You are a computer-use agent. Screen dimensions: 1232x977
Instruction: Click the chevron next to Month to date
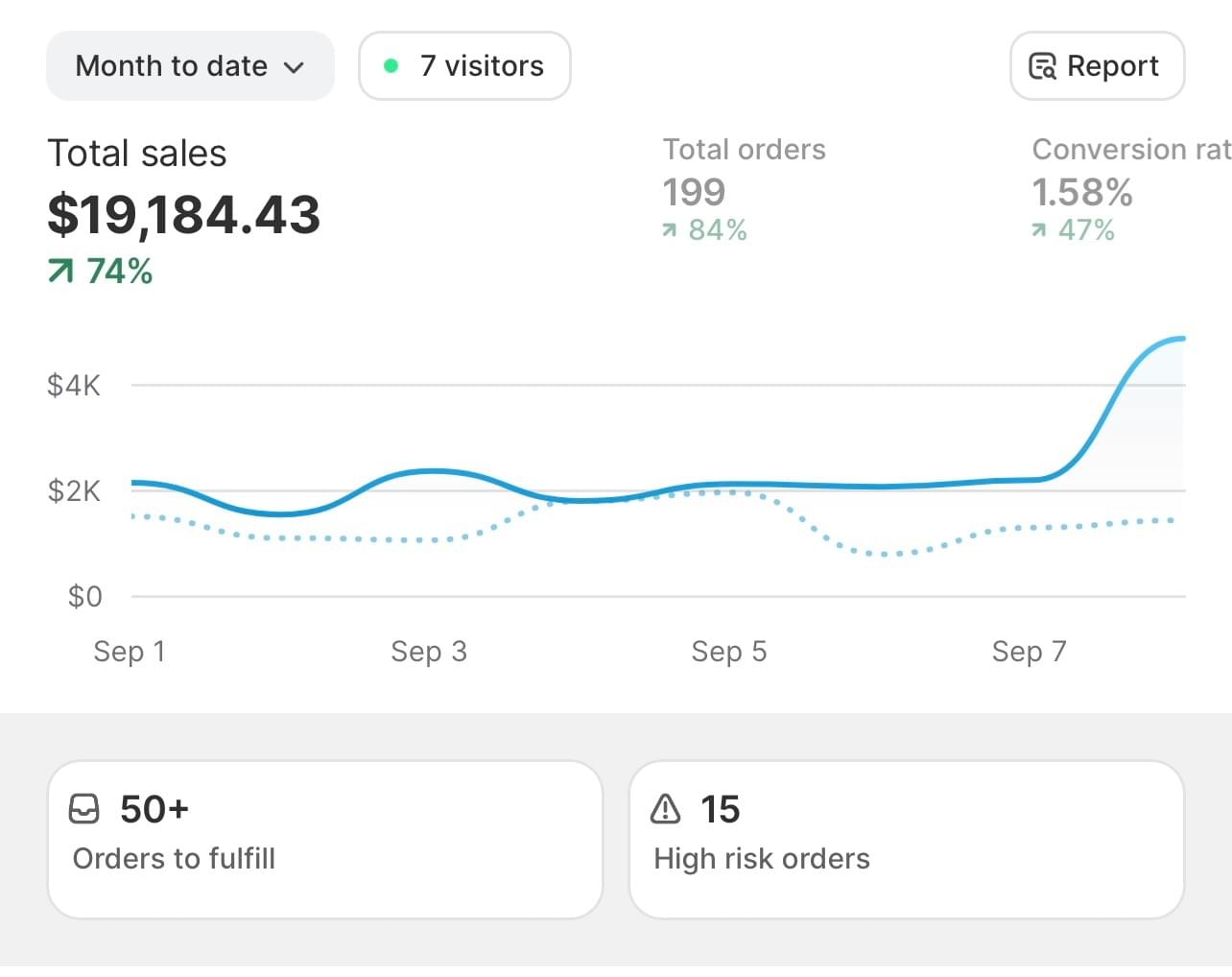(x=295, y=67)
